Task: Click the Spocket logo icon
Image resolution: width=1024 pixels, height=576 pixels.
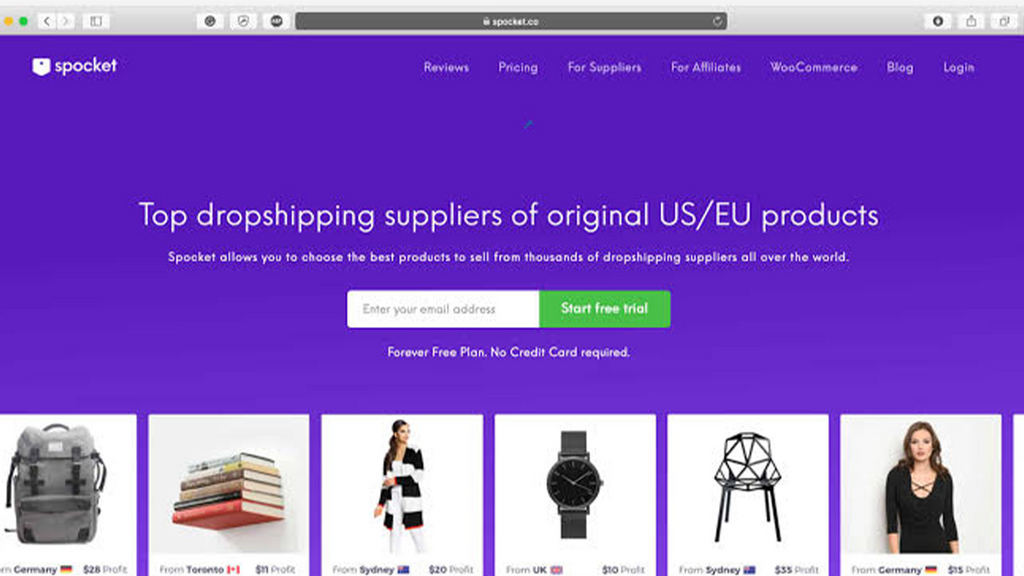Action: pos(41,67)
